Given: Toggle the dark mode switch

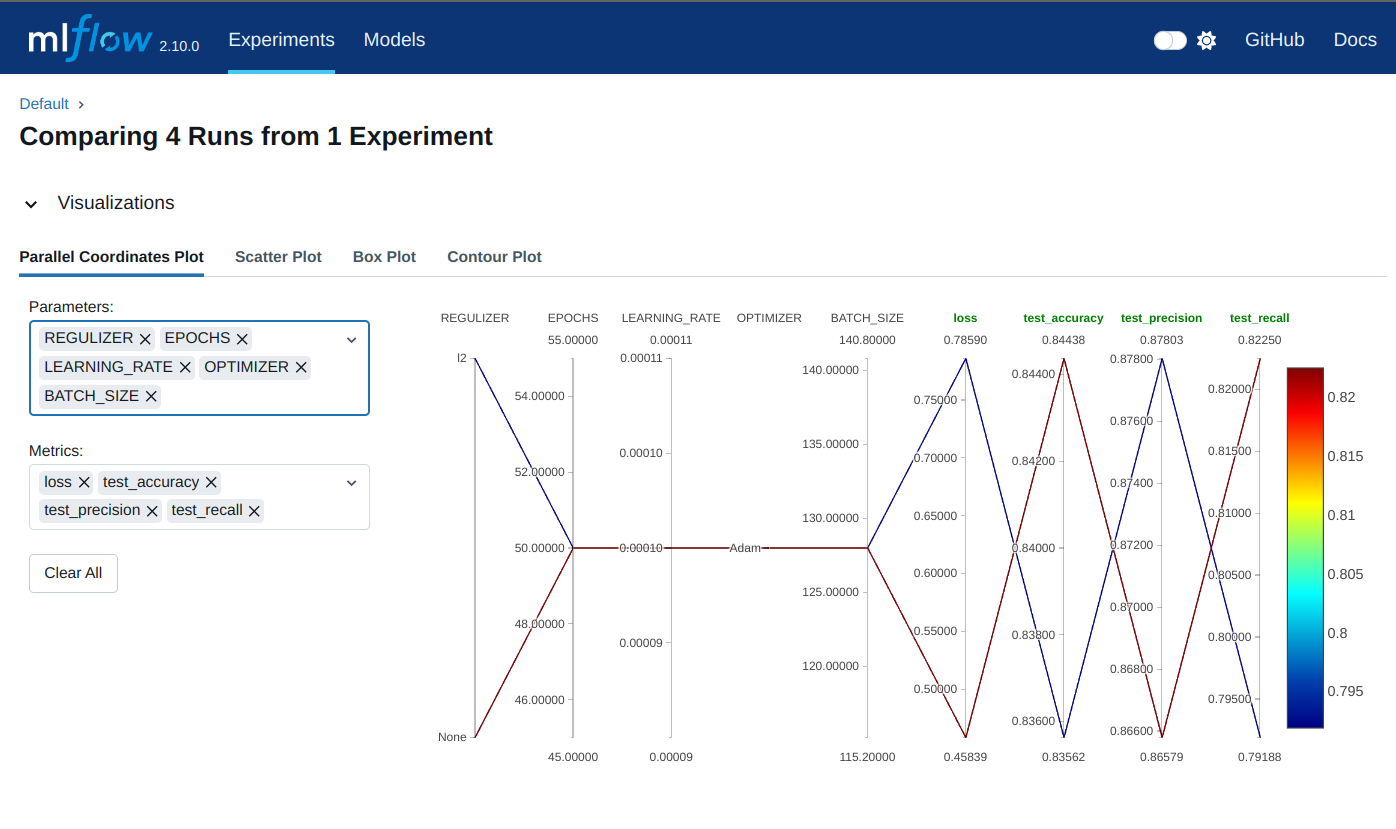Looking at the screenshot, I should 1169,40.
